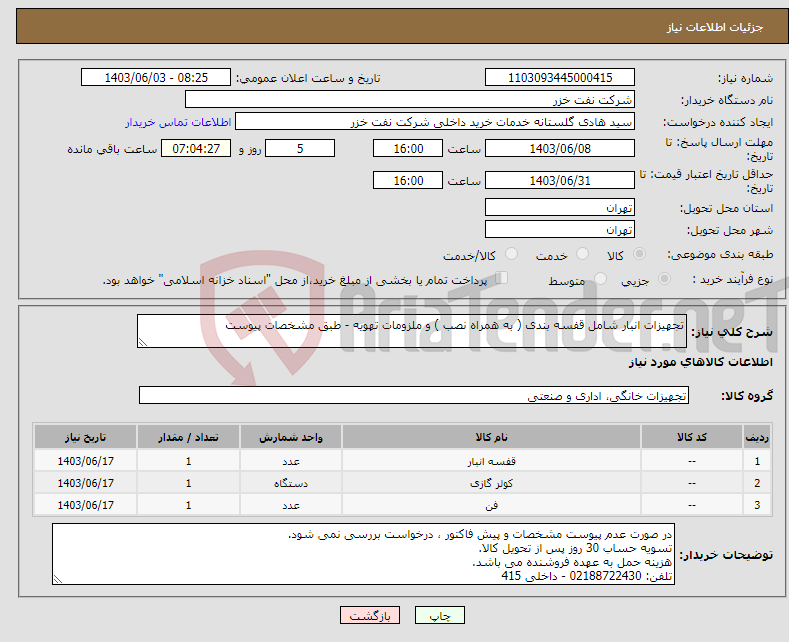Click the price validity date 1403/06/31
The image size is (789, 642).
coord(560,180)
